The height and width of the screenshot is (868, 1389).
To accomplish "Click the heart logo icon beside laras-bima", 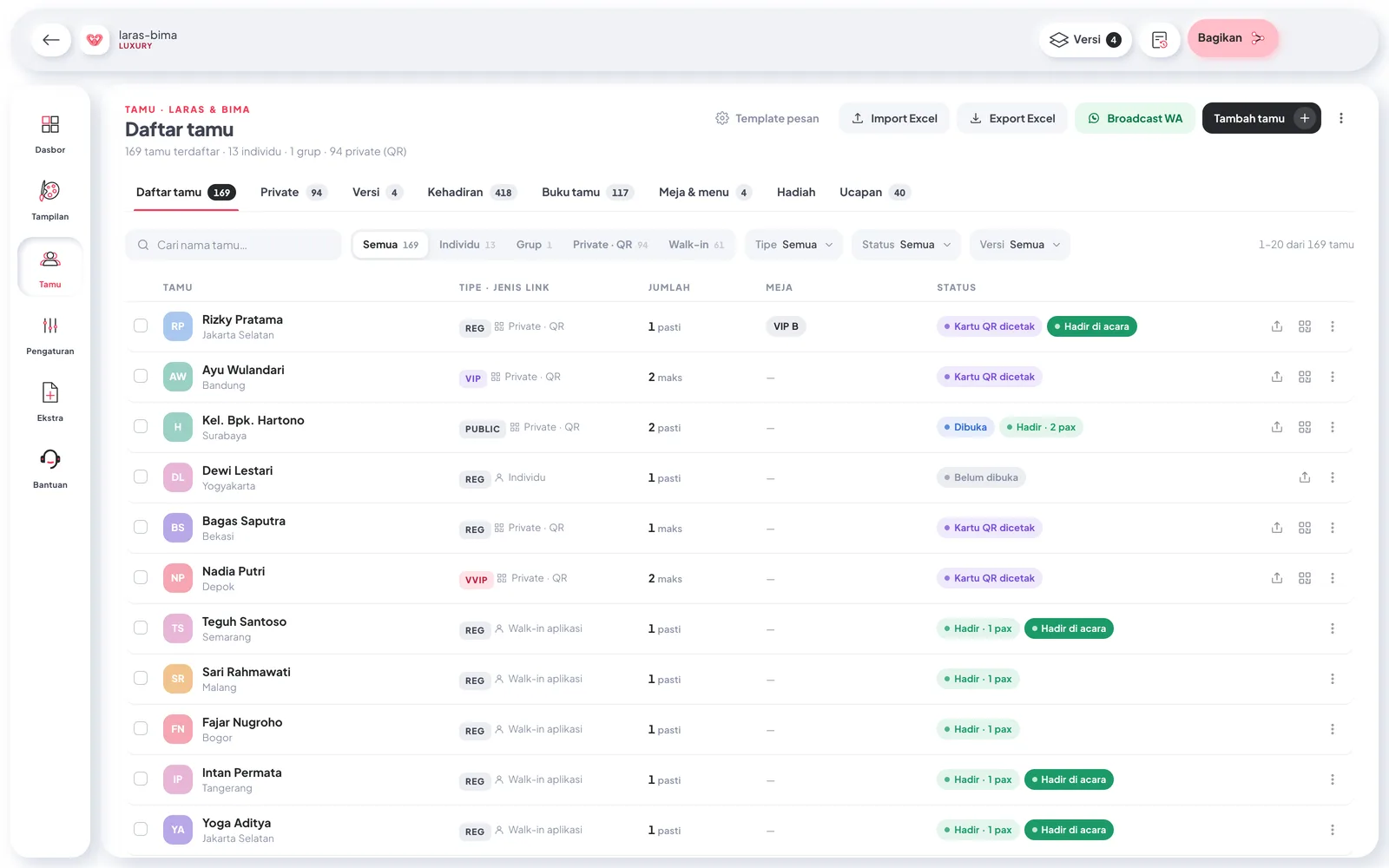I will [95, 39].
